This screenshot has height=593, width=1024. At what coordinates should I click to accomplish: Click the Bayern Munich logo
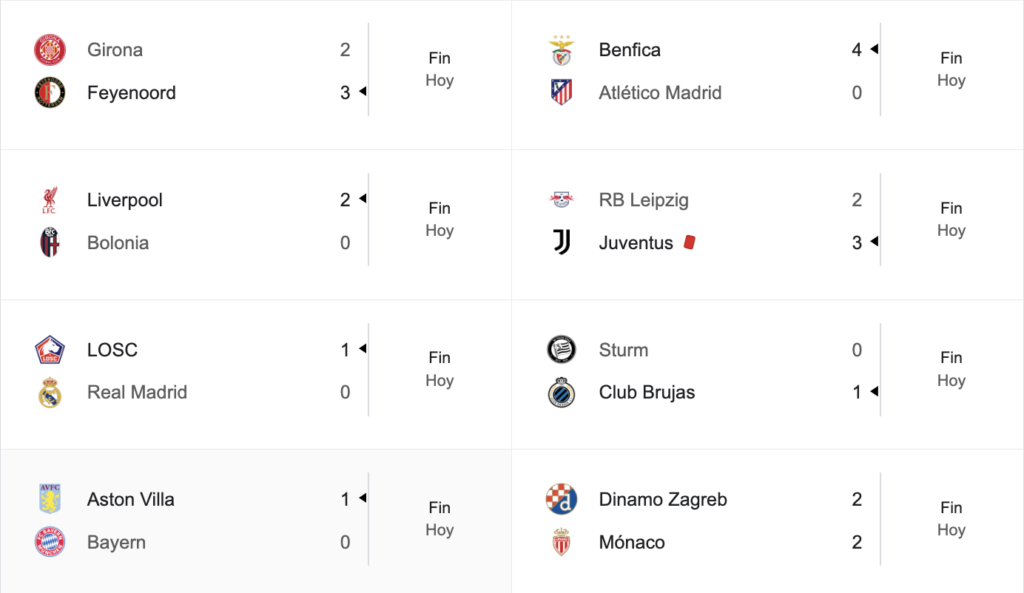pyautogui.click(x=50, y=542)
